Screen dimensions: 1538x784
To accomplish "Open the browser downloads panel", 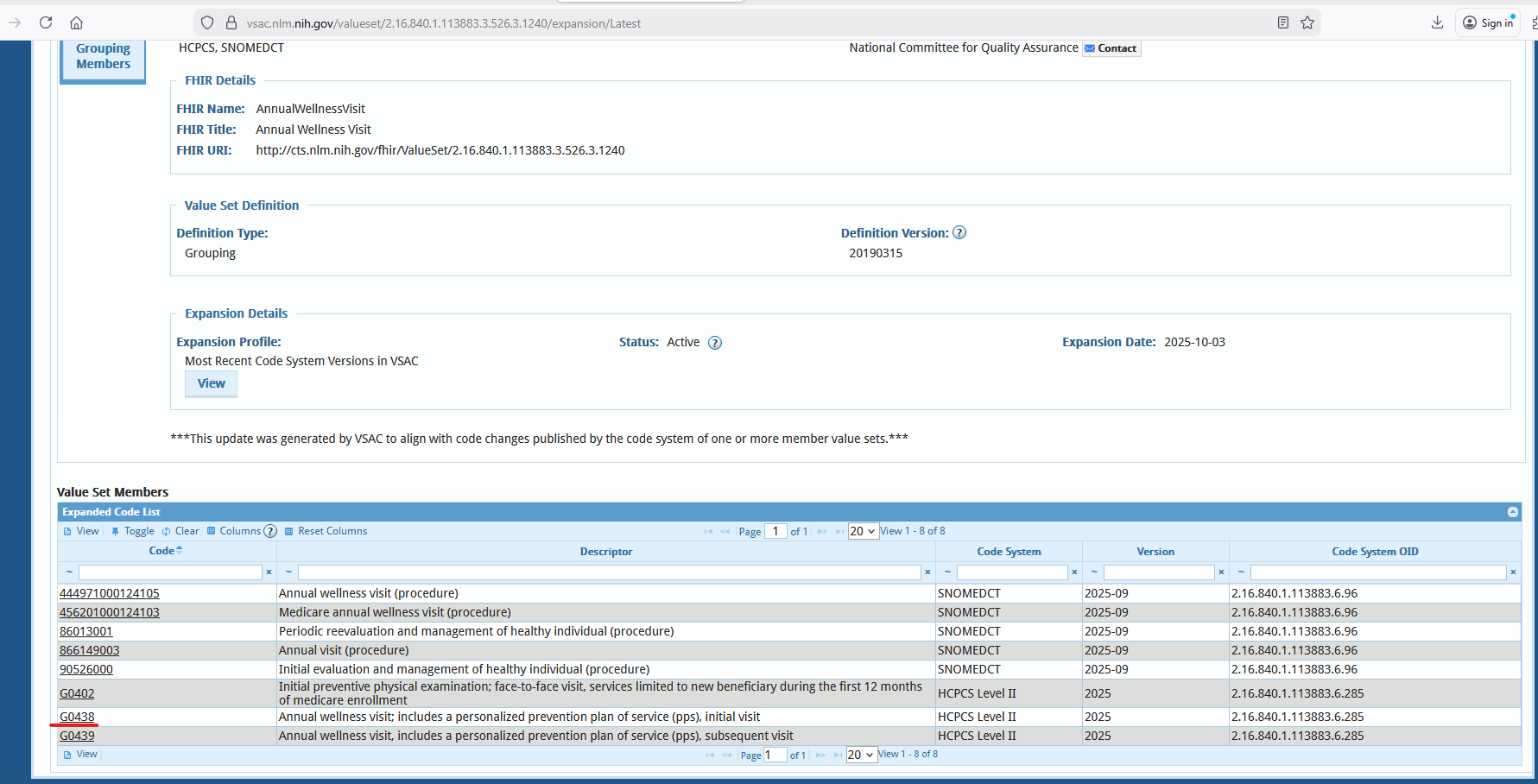I will [1437, 22].
